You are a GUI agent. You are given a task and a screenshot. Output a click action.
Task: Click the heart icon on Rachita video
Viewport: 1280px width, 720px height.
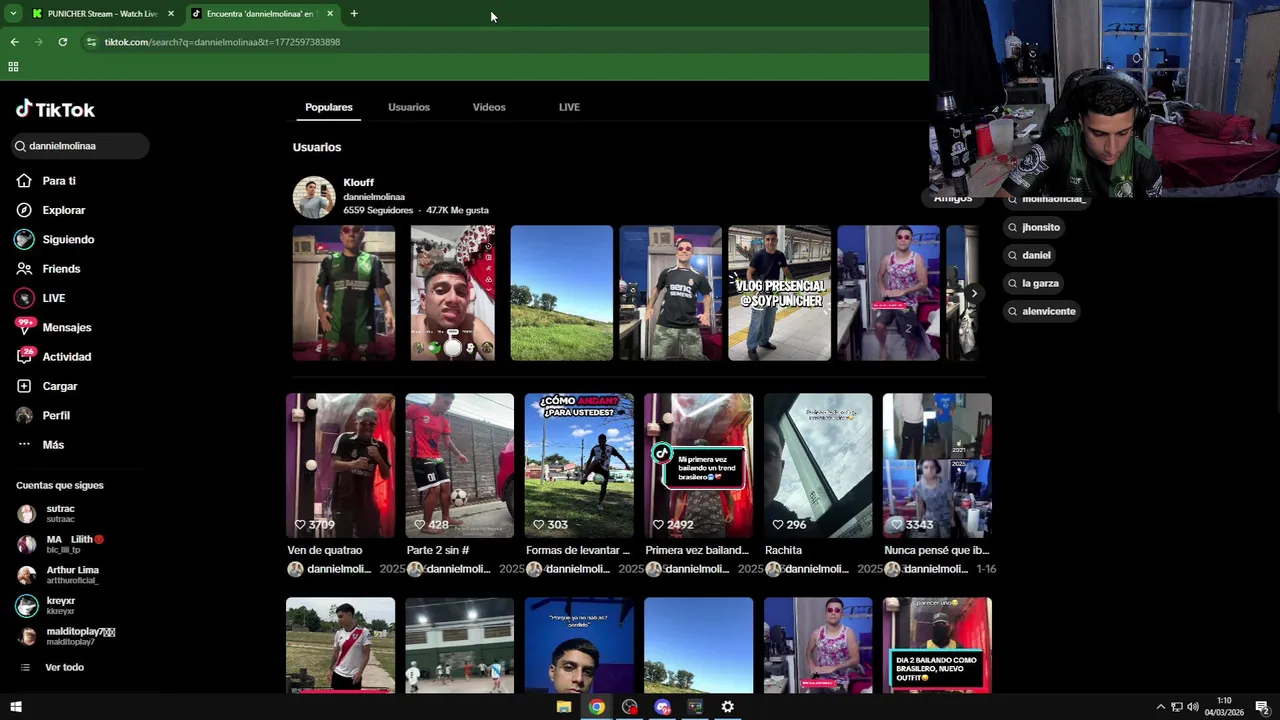(777, 525)
